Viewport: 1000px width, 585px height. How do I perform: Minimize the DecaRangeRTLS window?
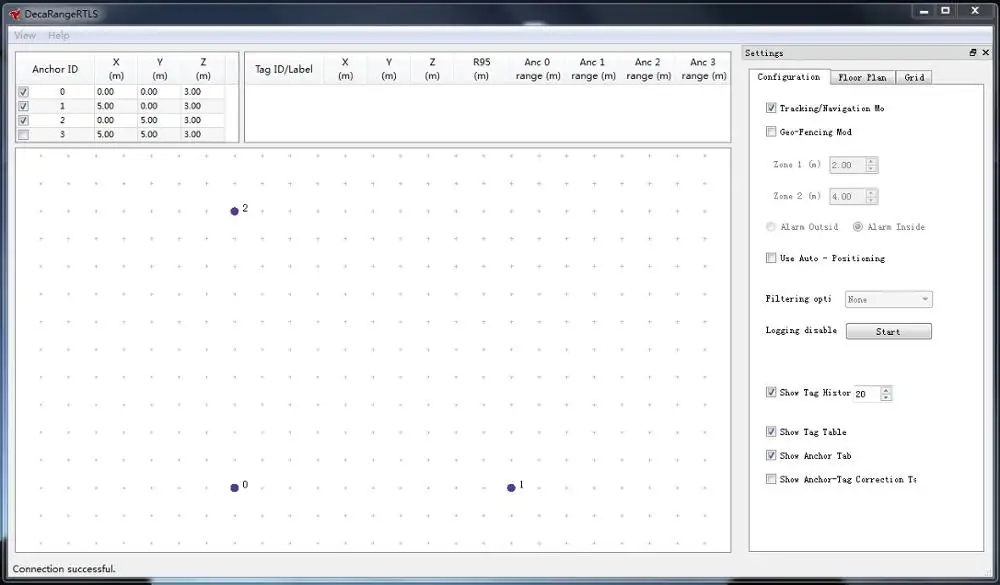tap(923, 11)
